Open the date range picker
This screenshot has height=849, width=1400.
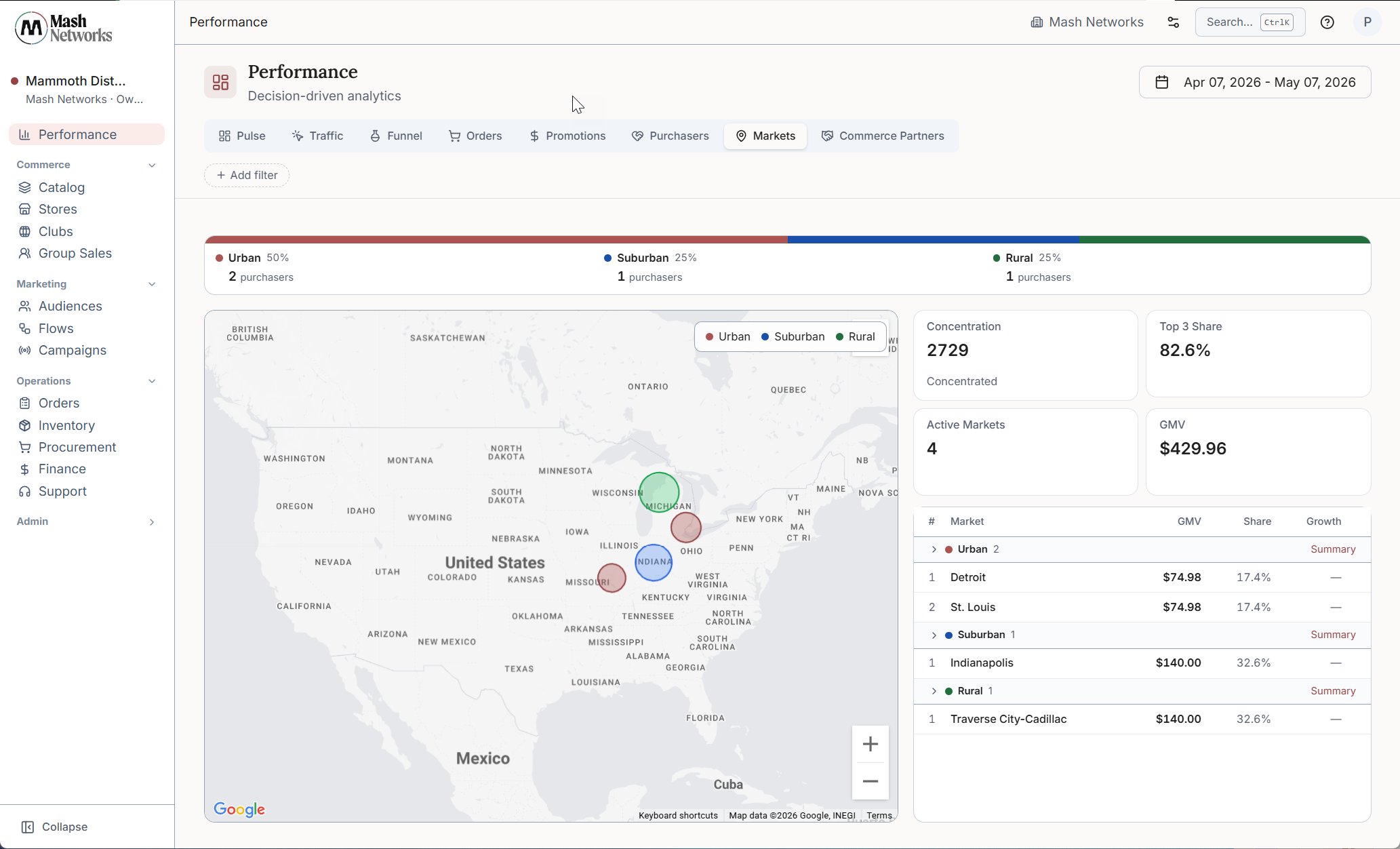(x=1255, y=82)
